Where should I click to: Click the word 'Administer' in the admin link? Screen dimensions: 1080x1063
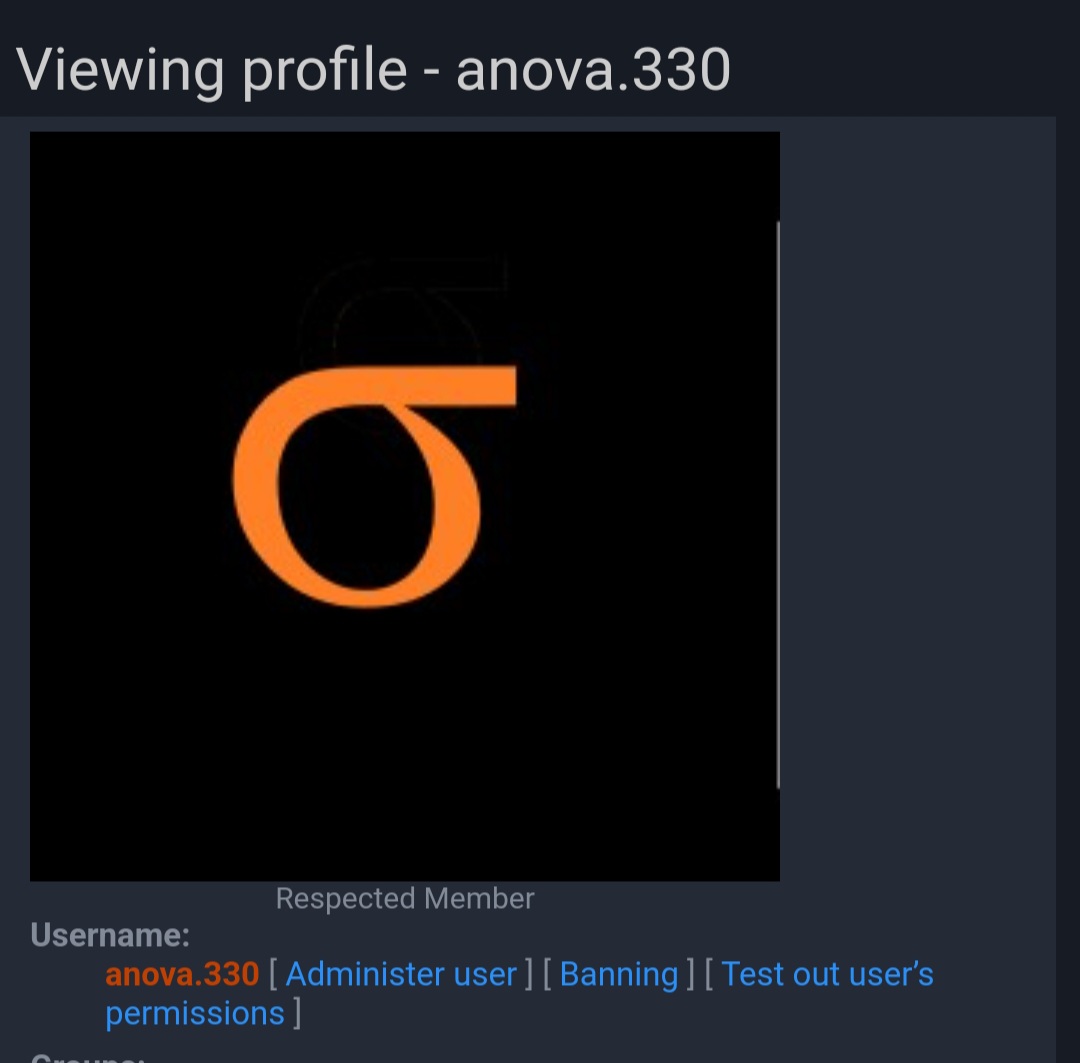(x=365, y=974)
